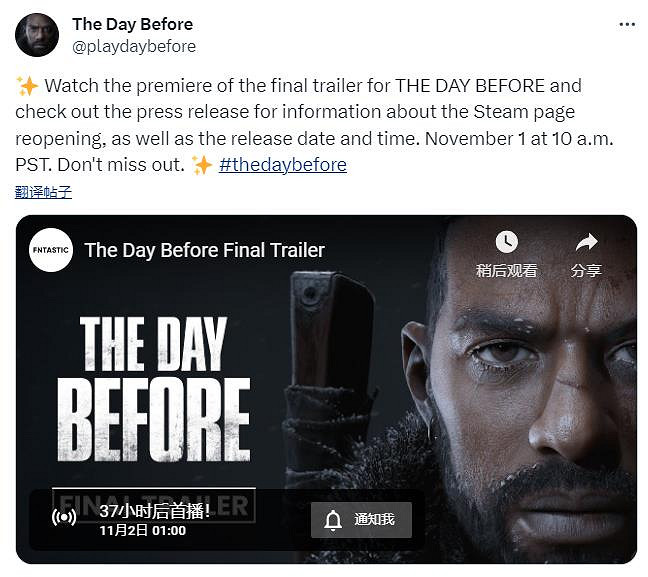Open The Day Before display name

133,24
